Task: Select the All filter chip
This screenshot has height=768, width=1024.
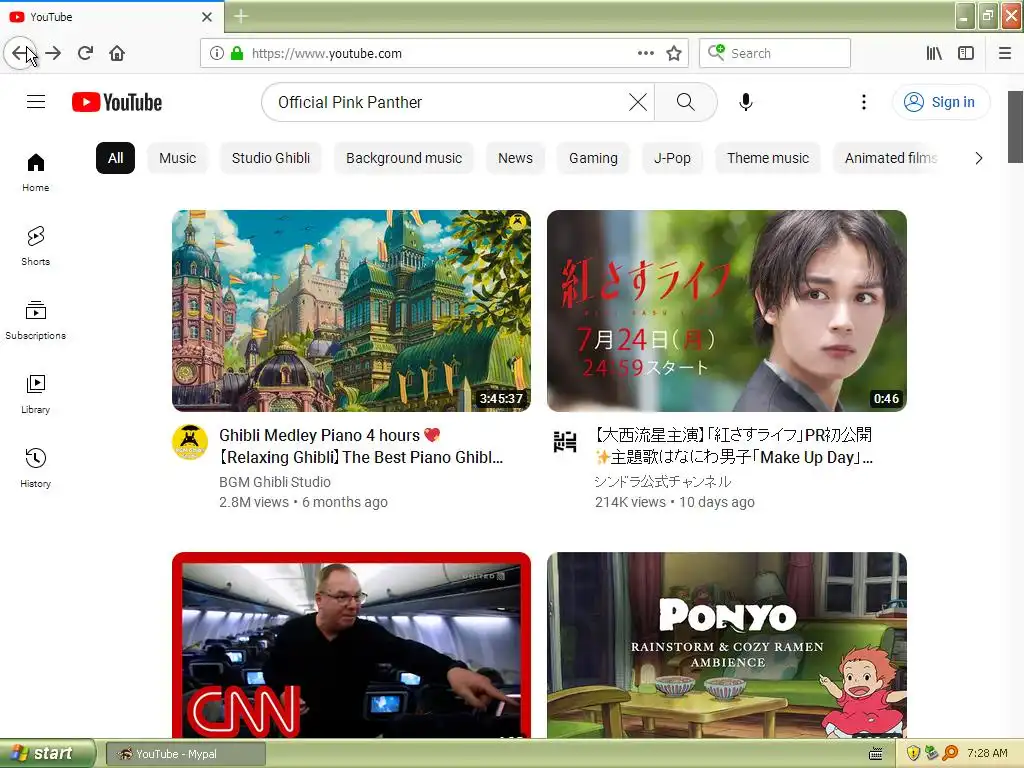Action: [x=116, y=158]
